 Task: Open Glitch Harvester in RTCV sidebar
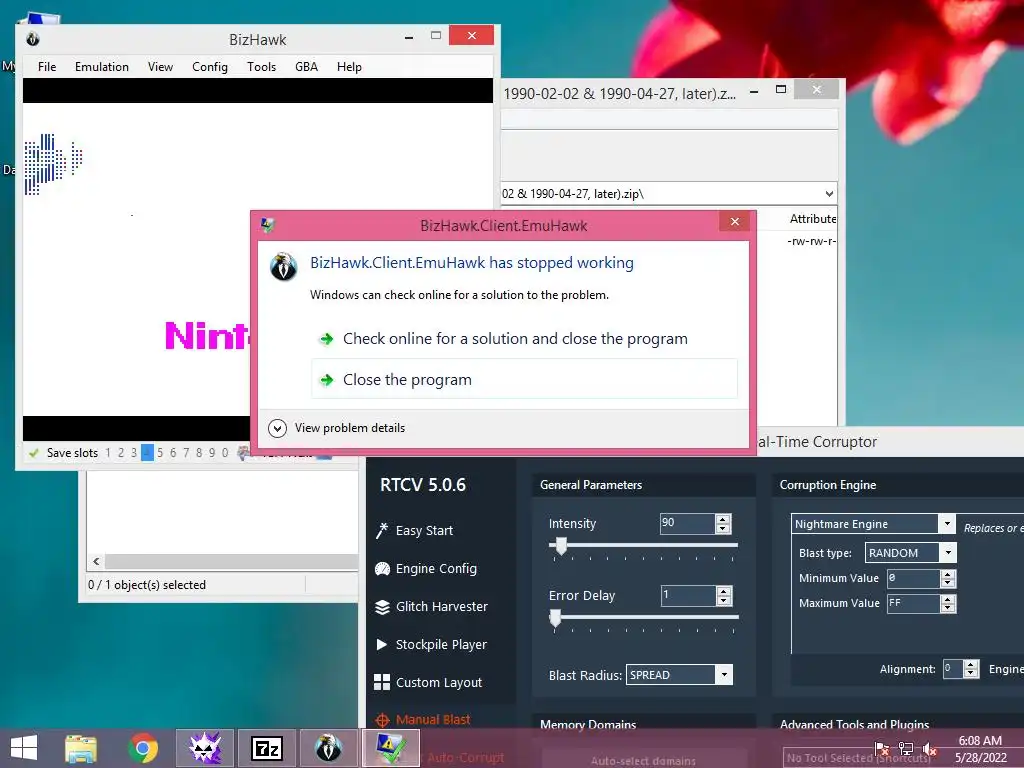[x=432, y=606]
